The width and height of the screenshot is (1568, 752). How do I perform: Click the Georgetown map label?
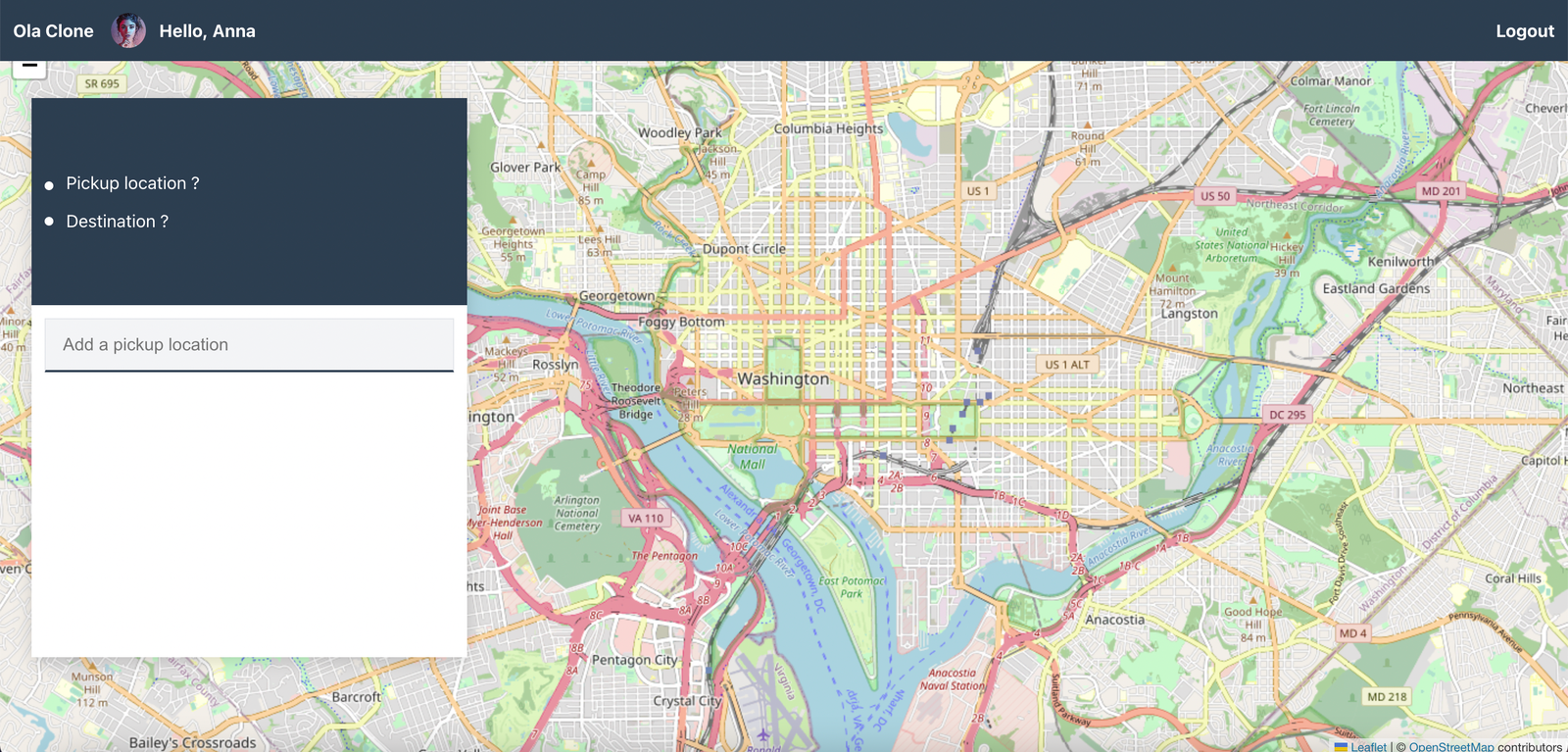(x=616, y=295)
